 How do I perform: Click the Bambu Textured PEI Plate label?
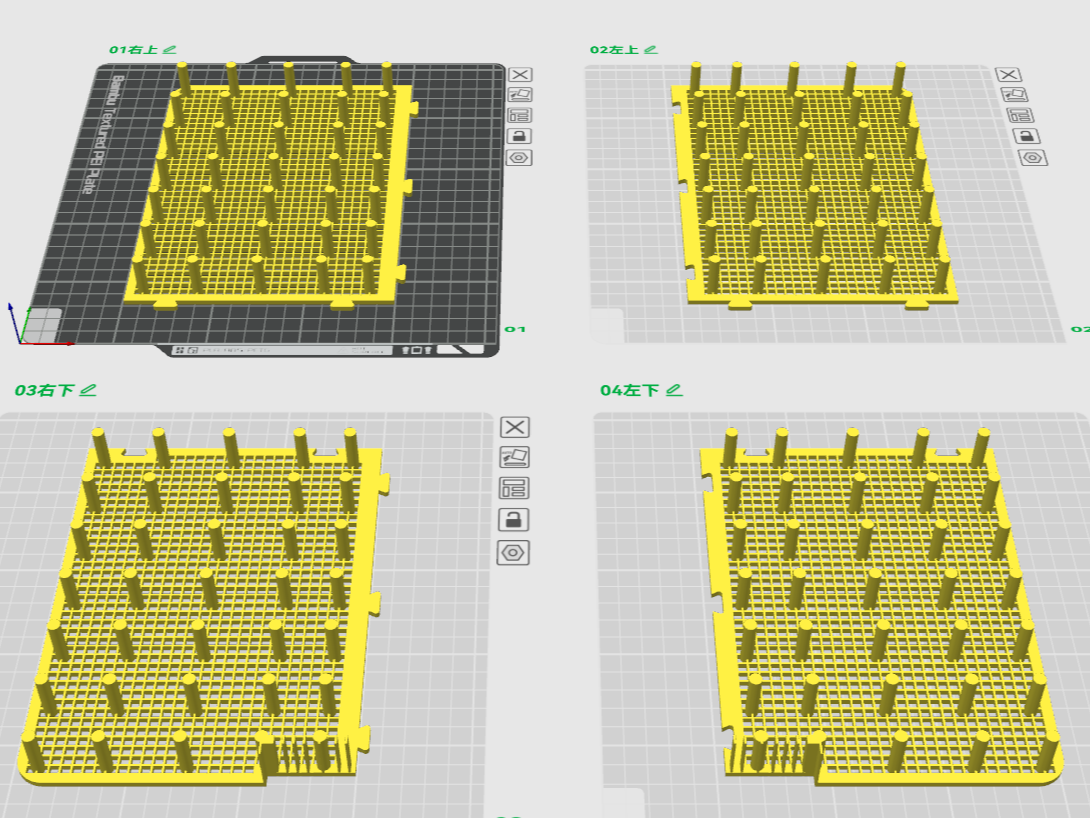[103, 134]
